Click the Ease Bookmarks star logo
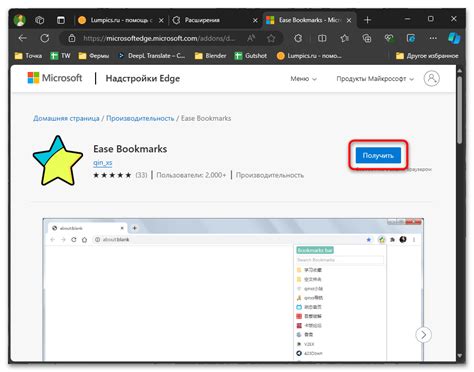The image size is (474, 372). pyautogui.click(x=58, y=161)
